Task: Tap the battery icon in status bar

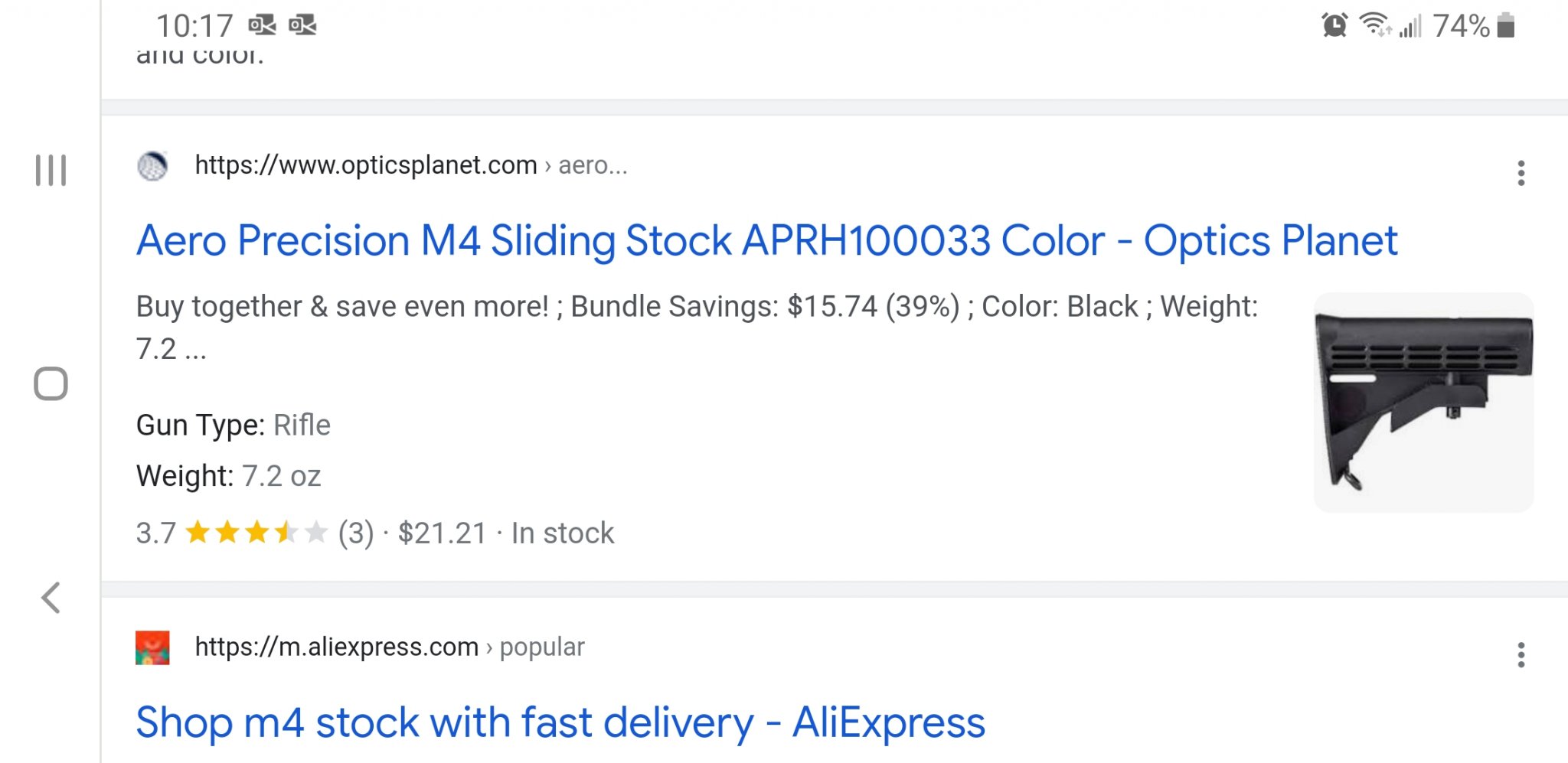Action: click(1506, 25)
